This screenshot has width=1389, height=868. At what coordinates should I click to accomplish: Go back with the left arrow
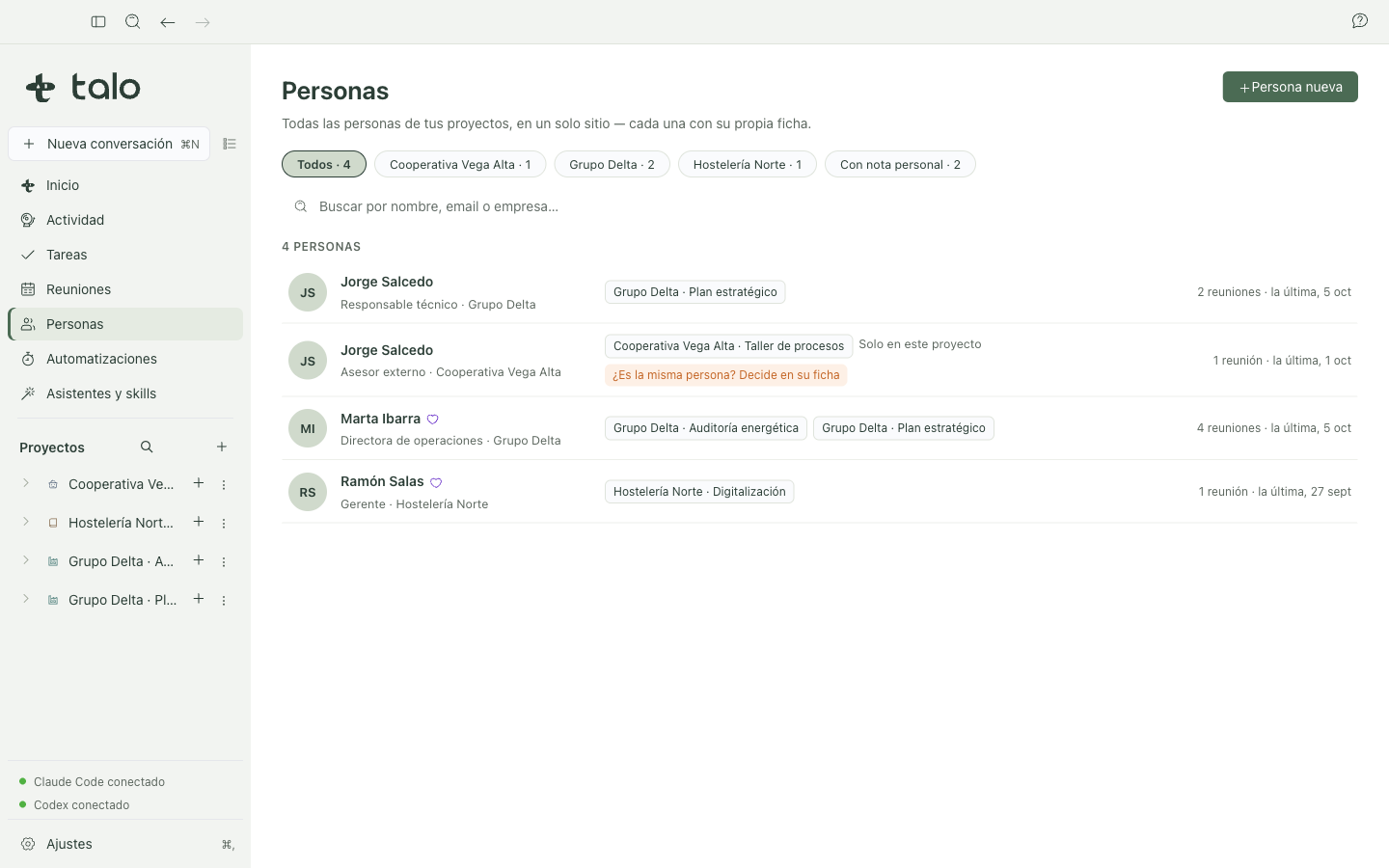[x=168, y=22]
